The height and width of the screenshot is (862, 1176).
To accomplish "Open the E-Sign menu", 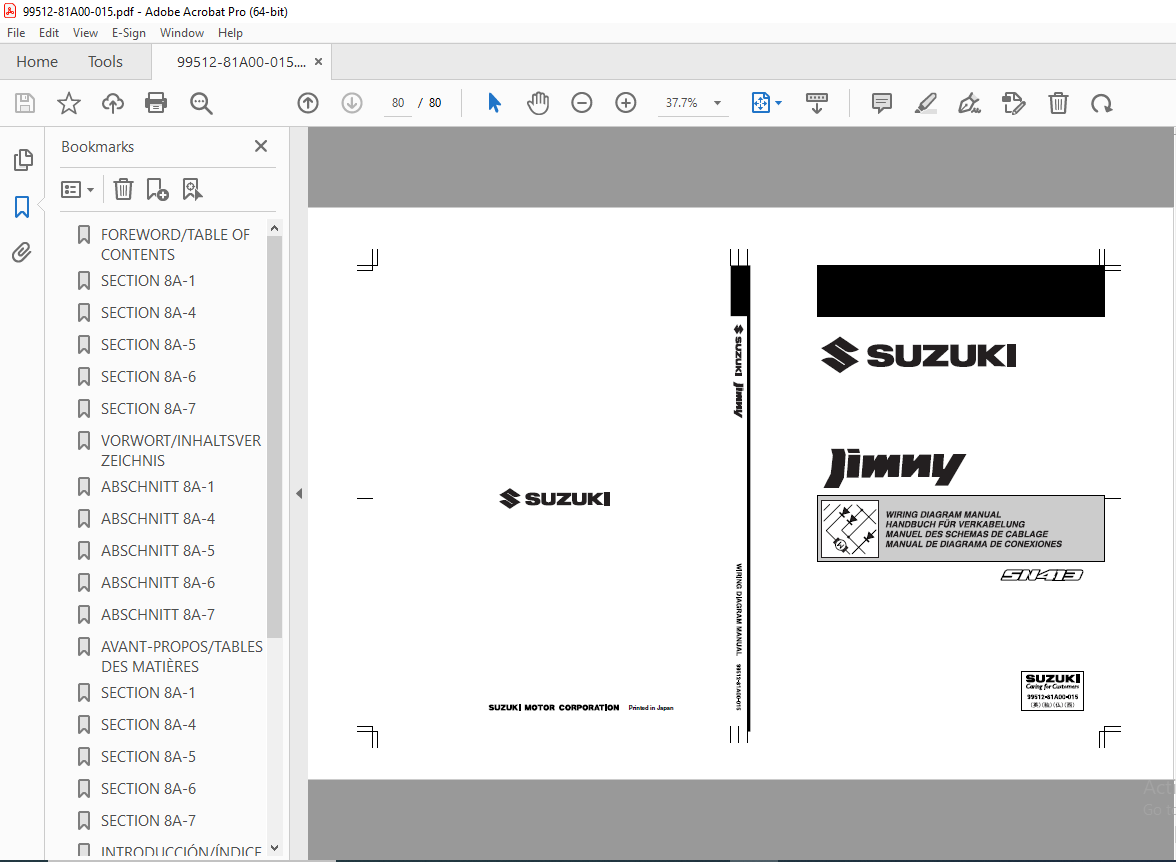I will point(128,33).
